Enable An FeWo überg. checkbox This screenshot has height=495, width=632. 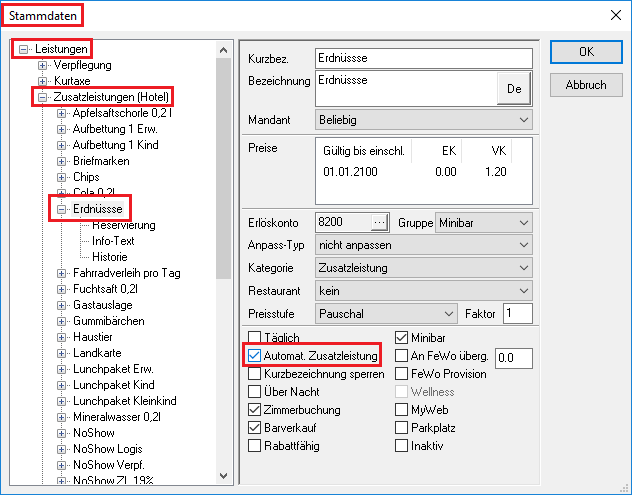[x=401, y=356]
